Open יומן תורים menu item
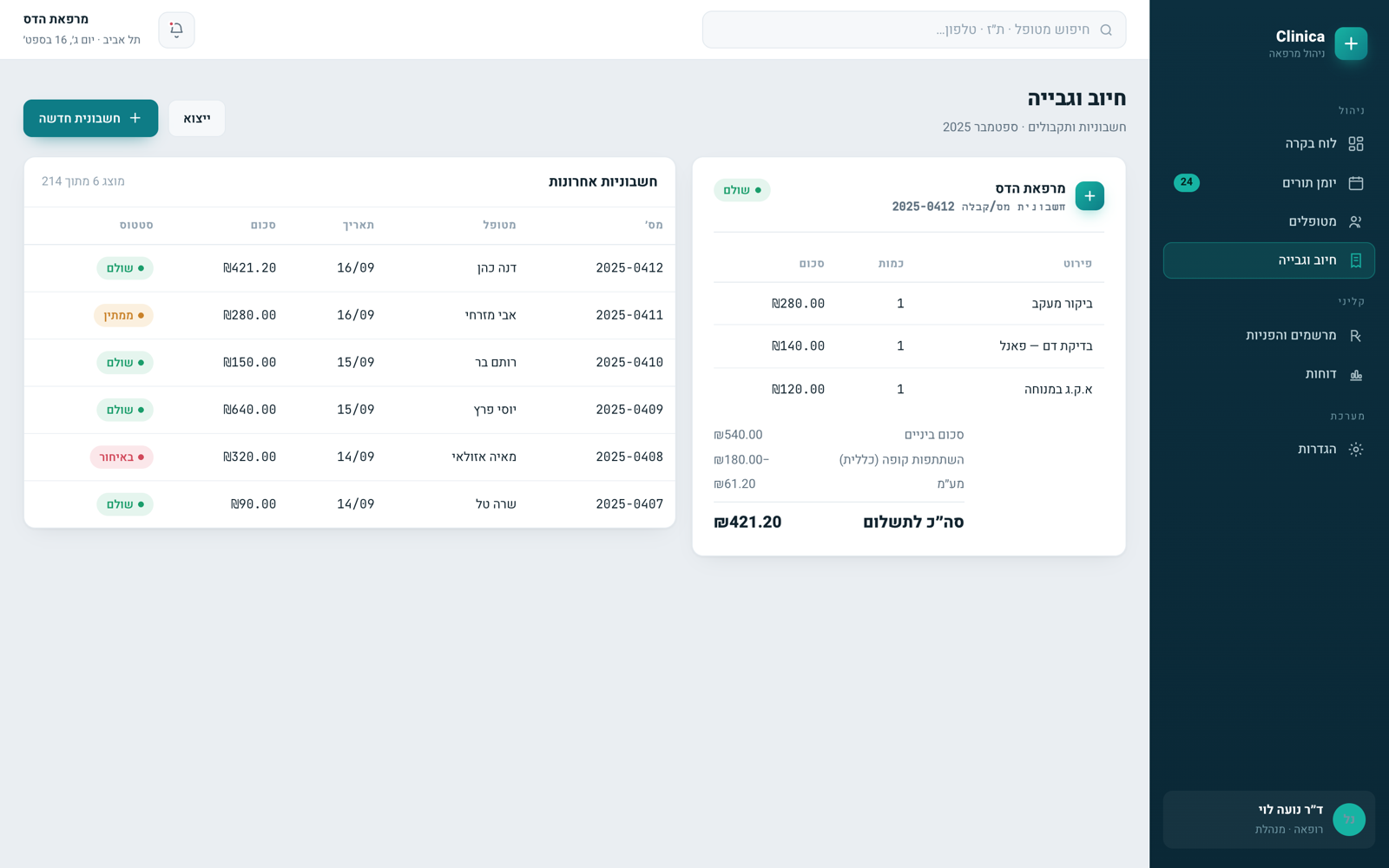This screenshot has width=1389, height=868. (x=1269, y=182)
